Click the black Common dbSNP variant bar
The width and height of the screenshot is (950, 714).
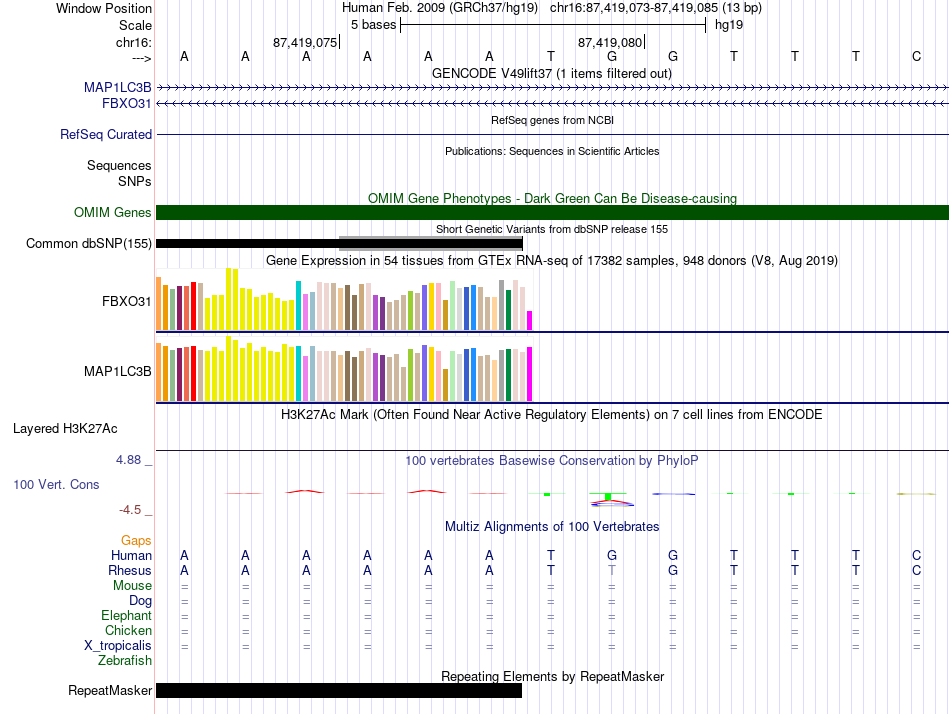339,244
